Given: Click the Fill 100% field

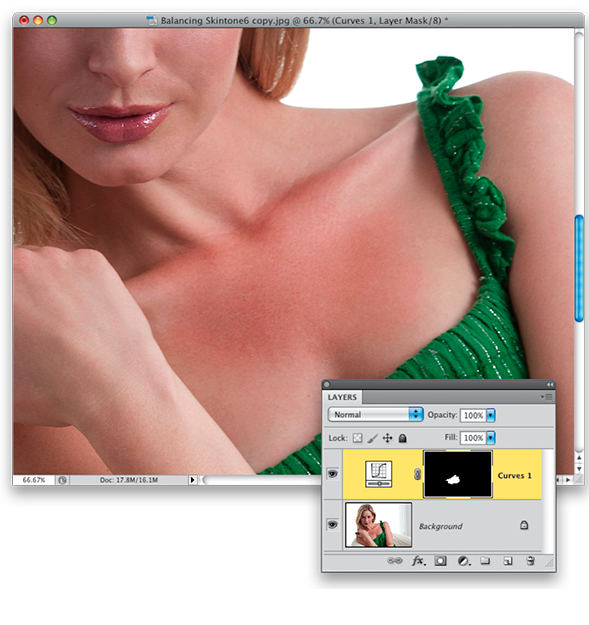Looking at the screenshot, I should tap(473, 438).
